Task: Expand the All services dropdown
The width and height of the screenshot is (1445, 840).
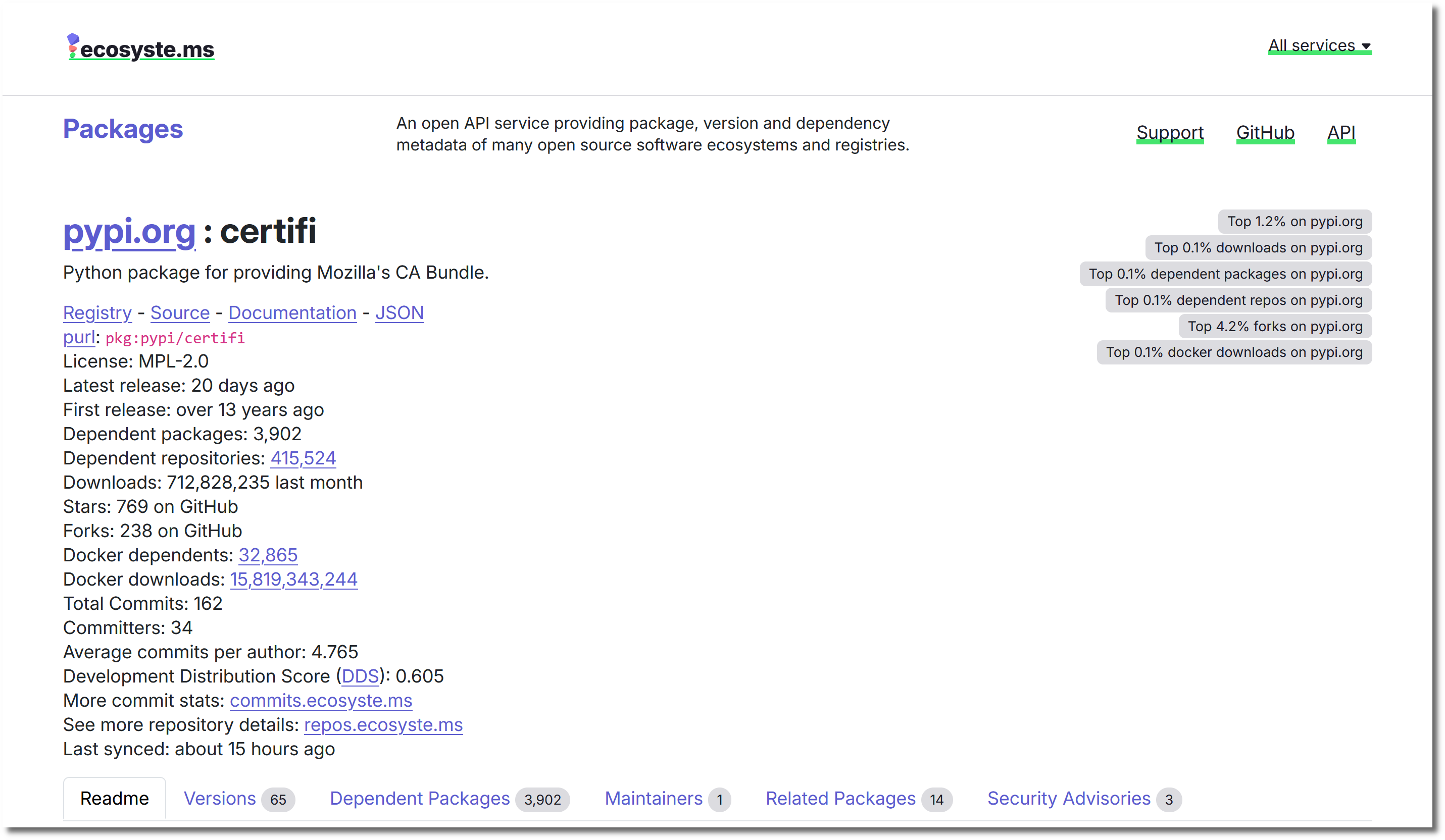Action: click(x=1319, y=45)
